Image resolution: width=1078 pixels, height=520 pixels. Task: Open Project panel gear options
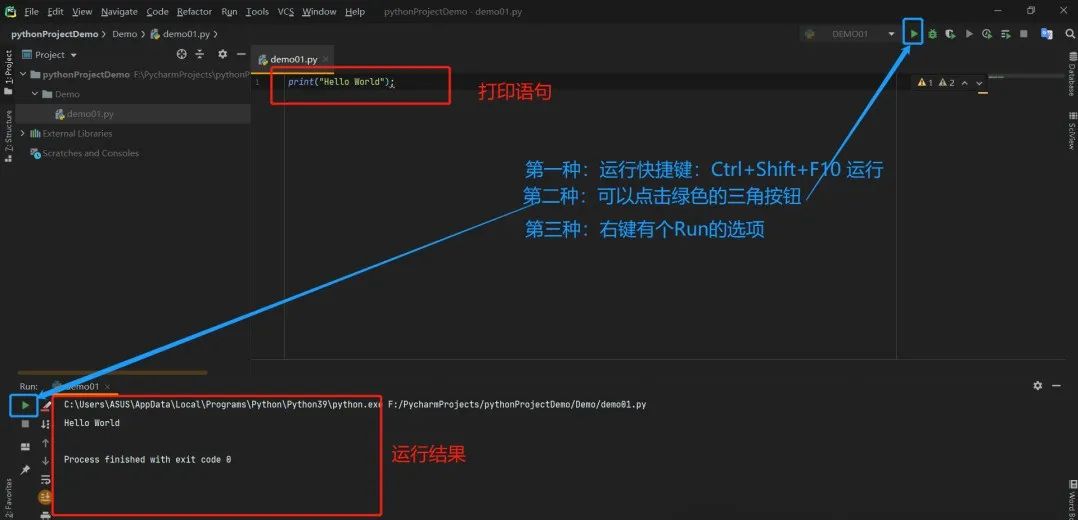pos(222,54)
